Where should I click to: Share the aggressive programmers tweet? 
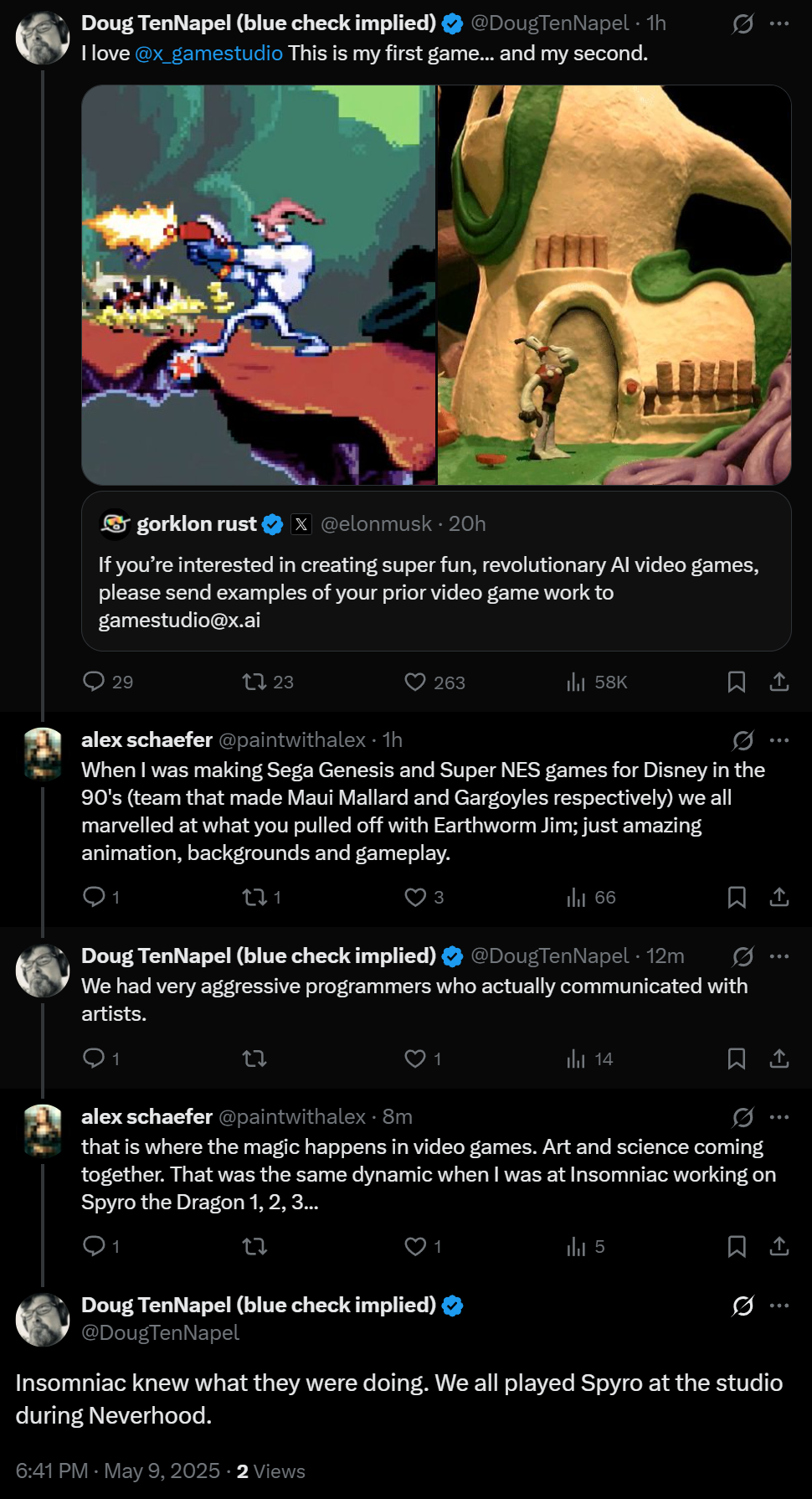pyautogui.click(x=779, y=1059)
